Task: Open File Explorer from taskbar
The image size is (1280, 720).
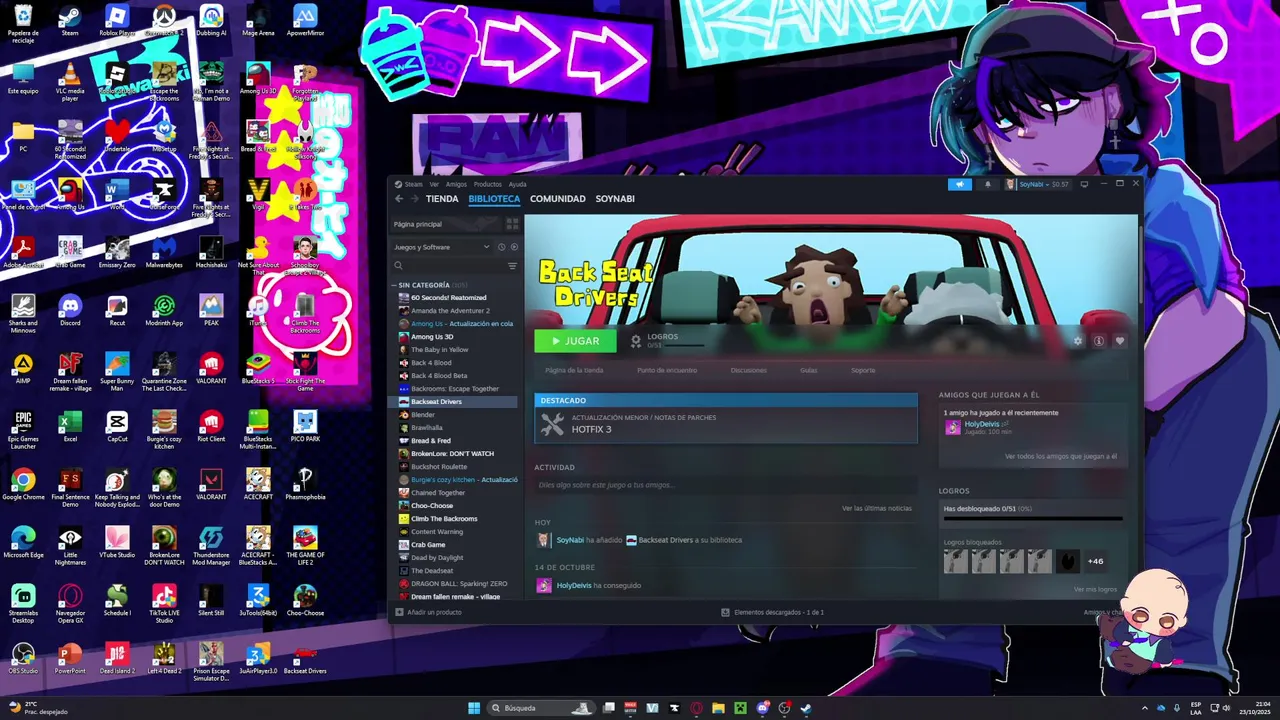Action: (x=718, y=708)
